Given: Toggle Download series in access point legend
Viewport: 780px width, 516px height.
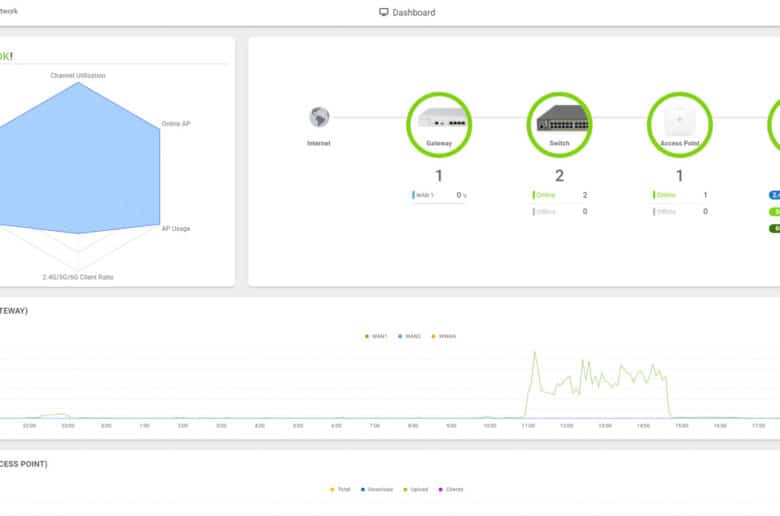Looking at the screenshot, I should 377,490.
